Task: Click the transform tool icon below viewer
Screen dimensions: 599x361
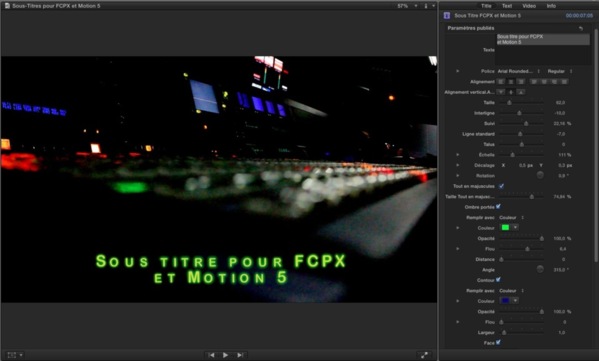Action: point(12,355)
